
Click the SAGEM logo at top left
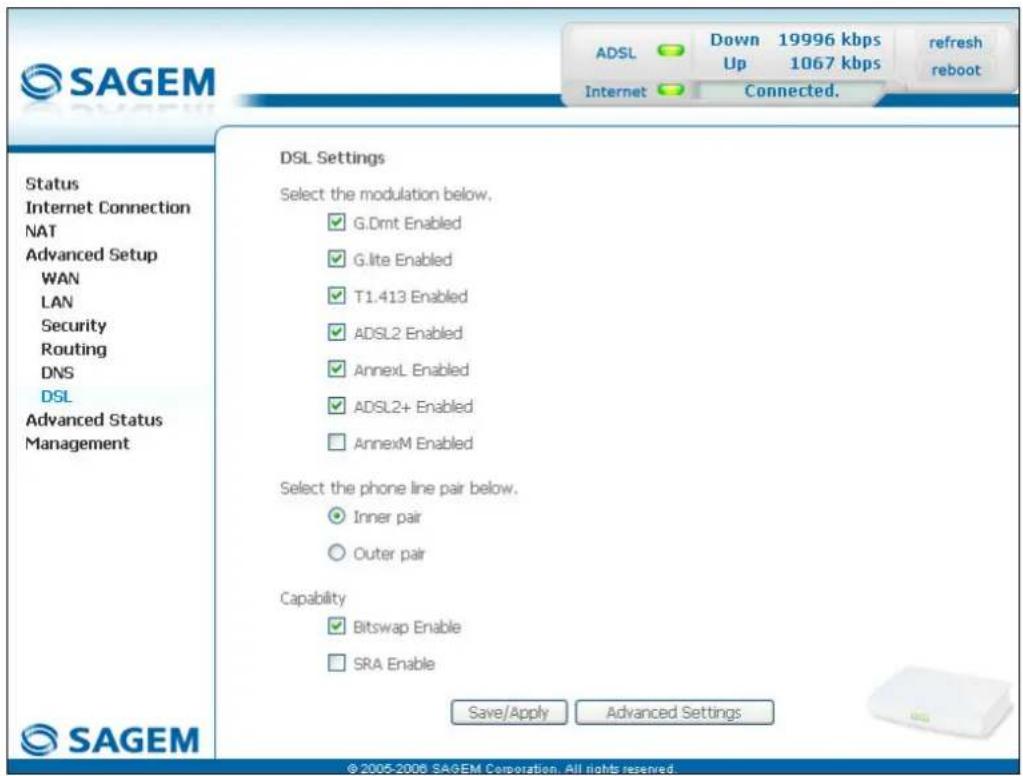pos(117,83)
